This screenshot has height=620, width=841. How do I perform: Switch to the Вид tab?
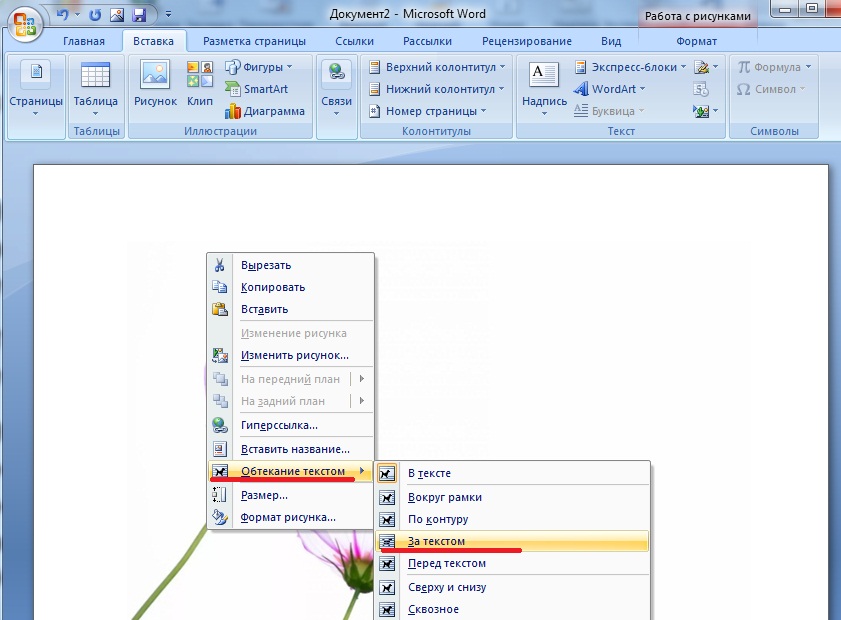click(611, 41)
